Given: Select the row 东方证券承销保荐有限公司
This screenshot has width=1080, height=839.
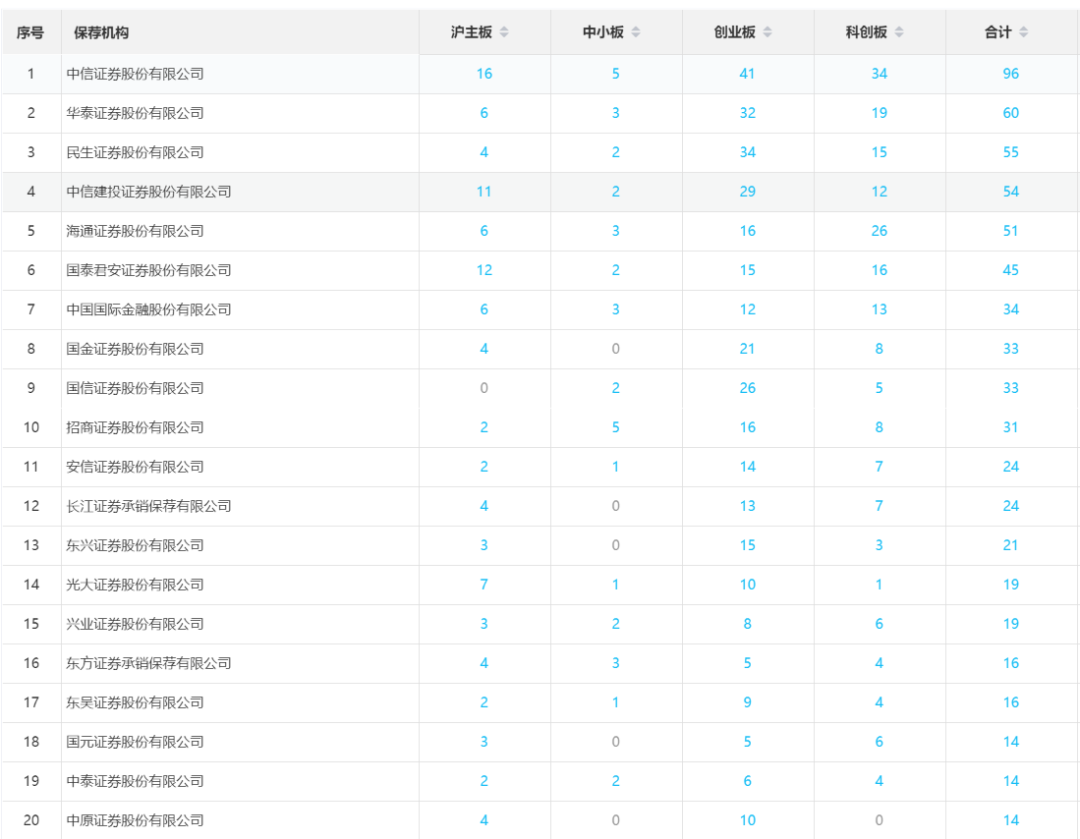Looking at the screenshot, I should point(540,663).
